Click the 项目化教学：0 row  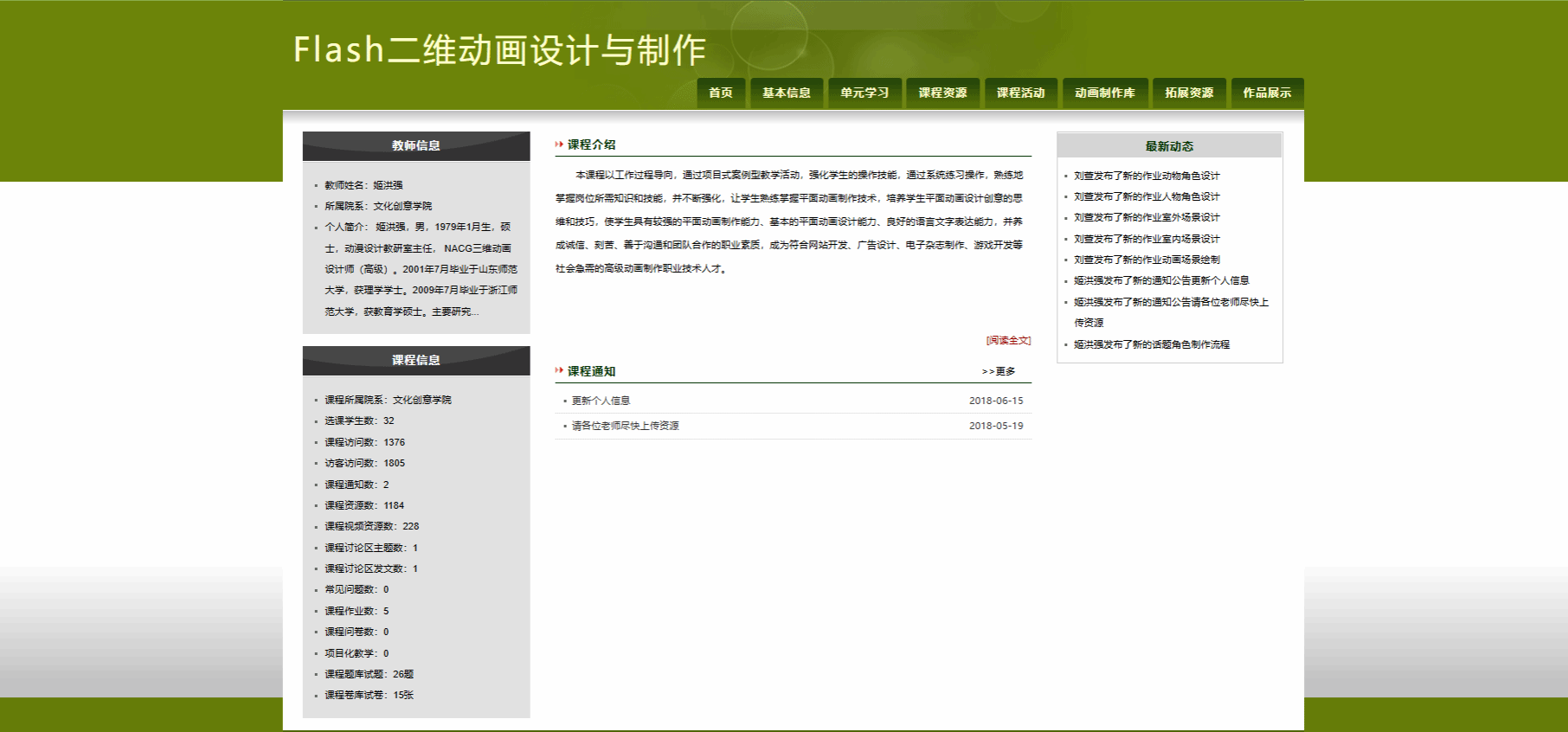coord(357,653)
